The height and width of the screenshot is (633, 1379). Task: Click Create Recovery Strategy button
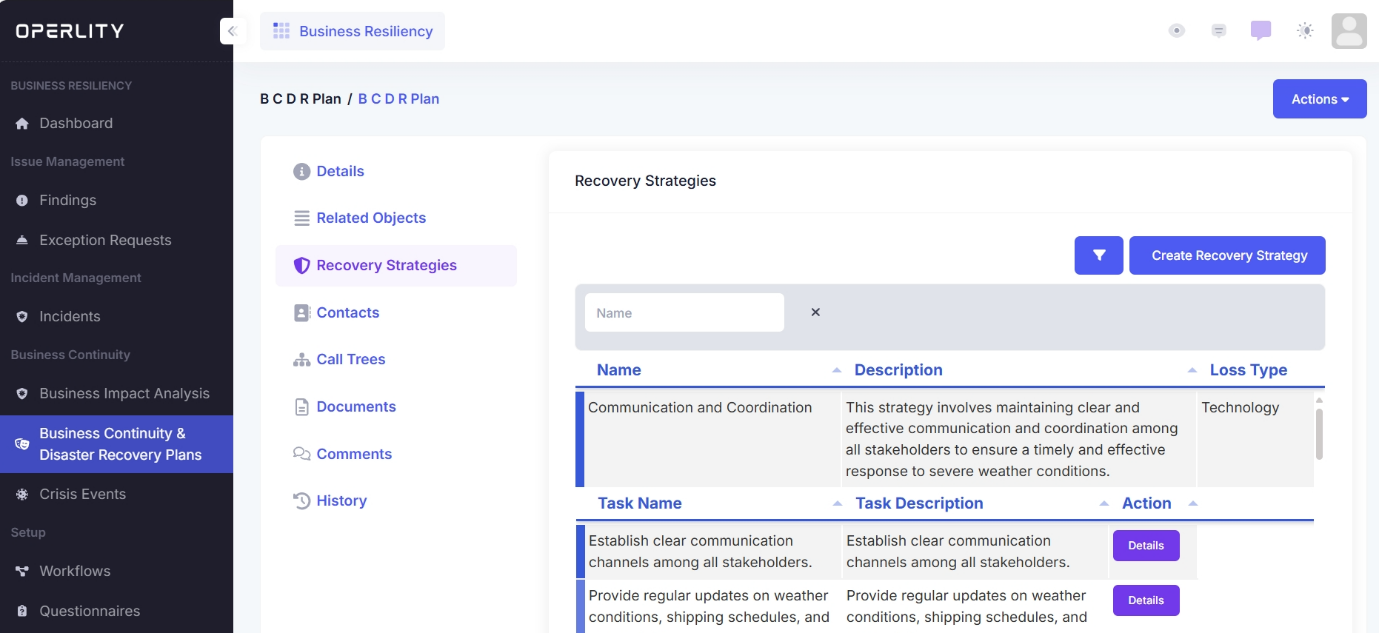(x=1227, y=255)
